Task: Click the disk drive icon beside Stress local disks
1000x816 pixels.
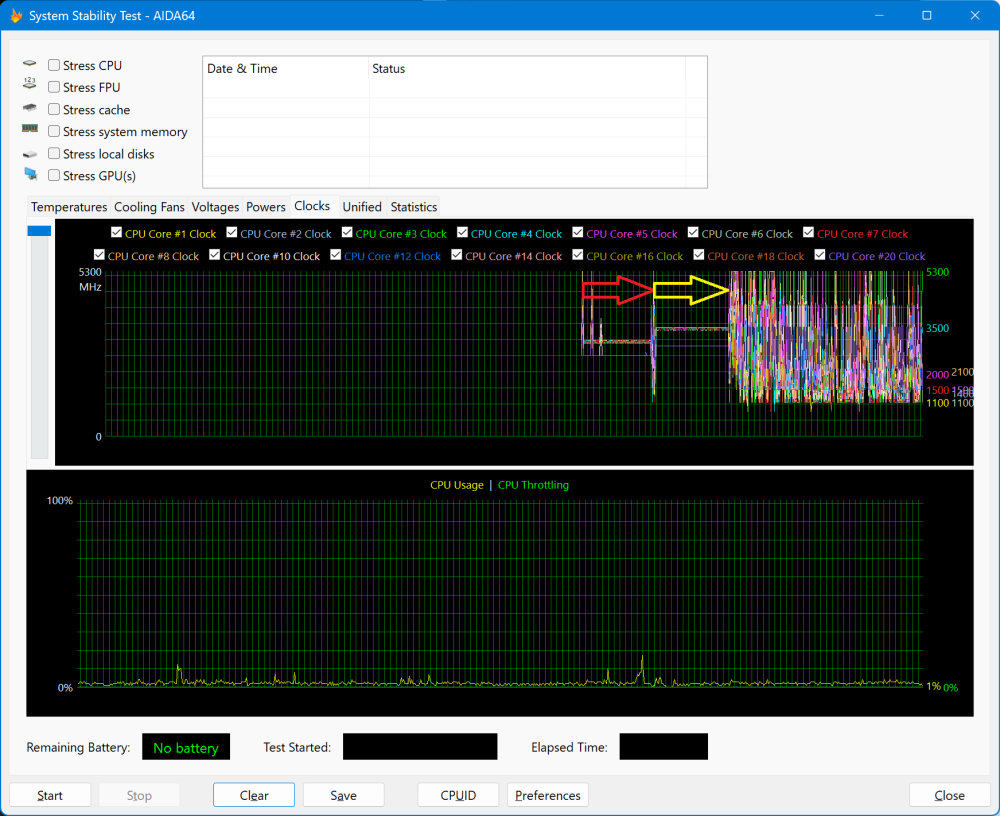Action: (30, 154)
